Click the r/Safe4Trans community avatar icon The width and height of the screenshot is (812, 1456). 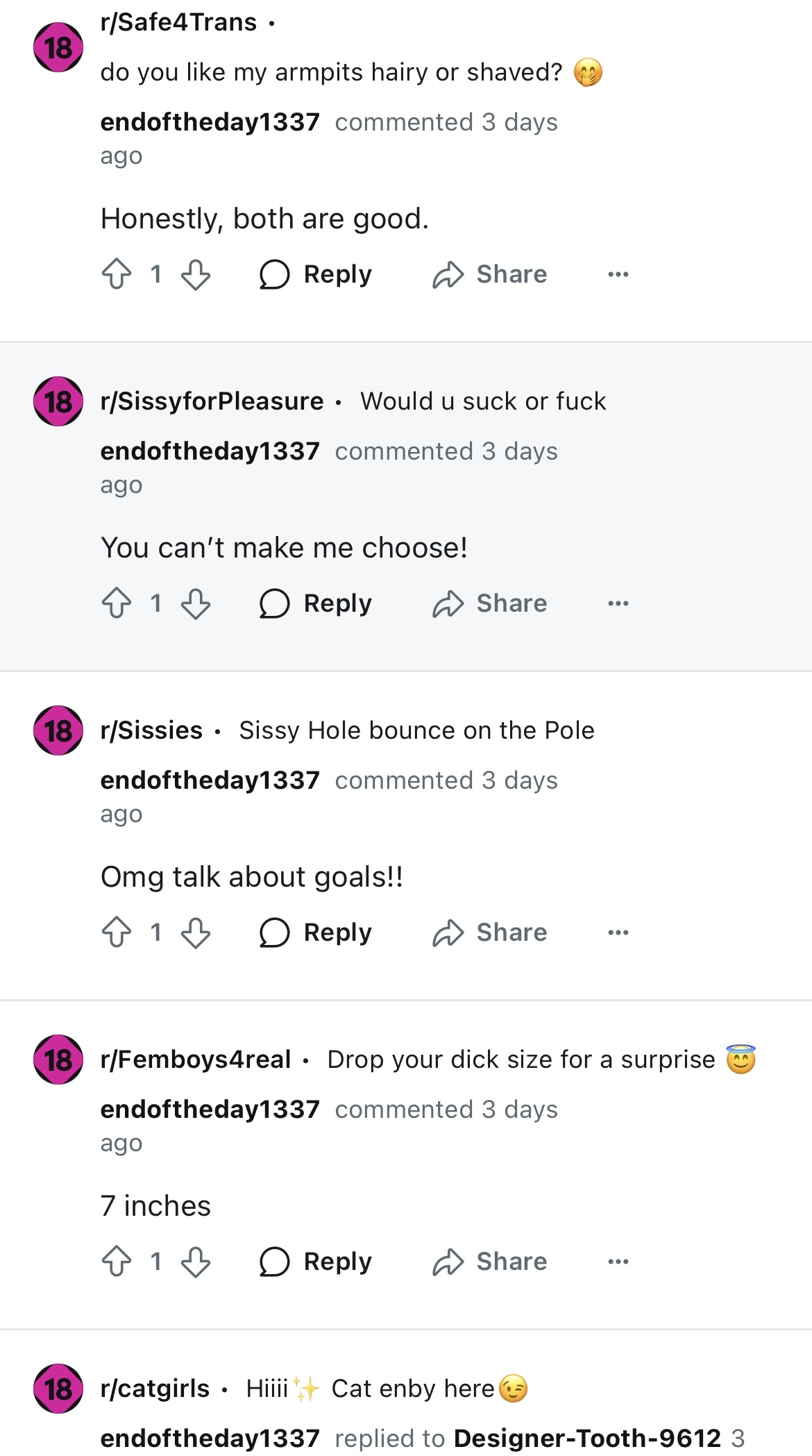click(58, 47)
